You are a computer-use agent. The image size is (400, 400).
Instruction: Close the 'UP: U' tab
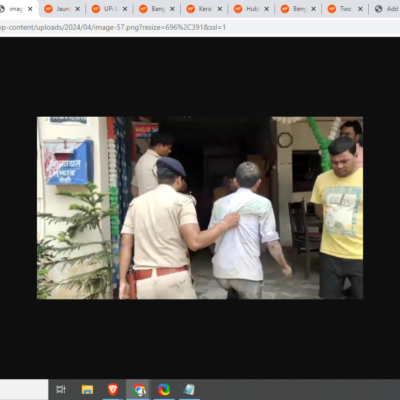[125, 9]
